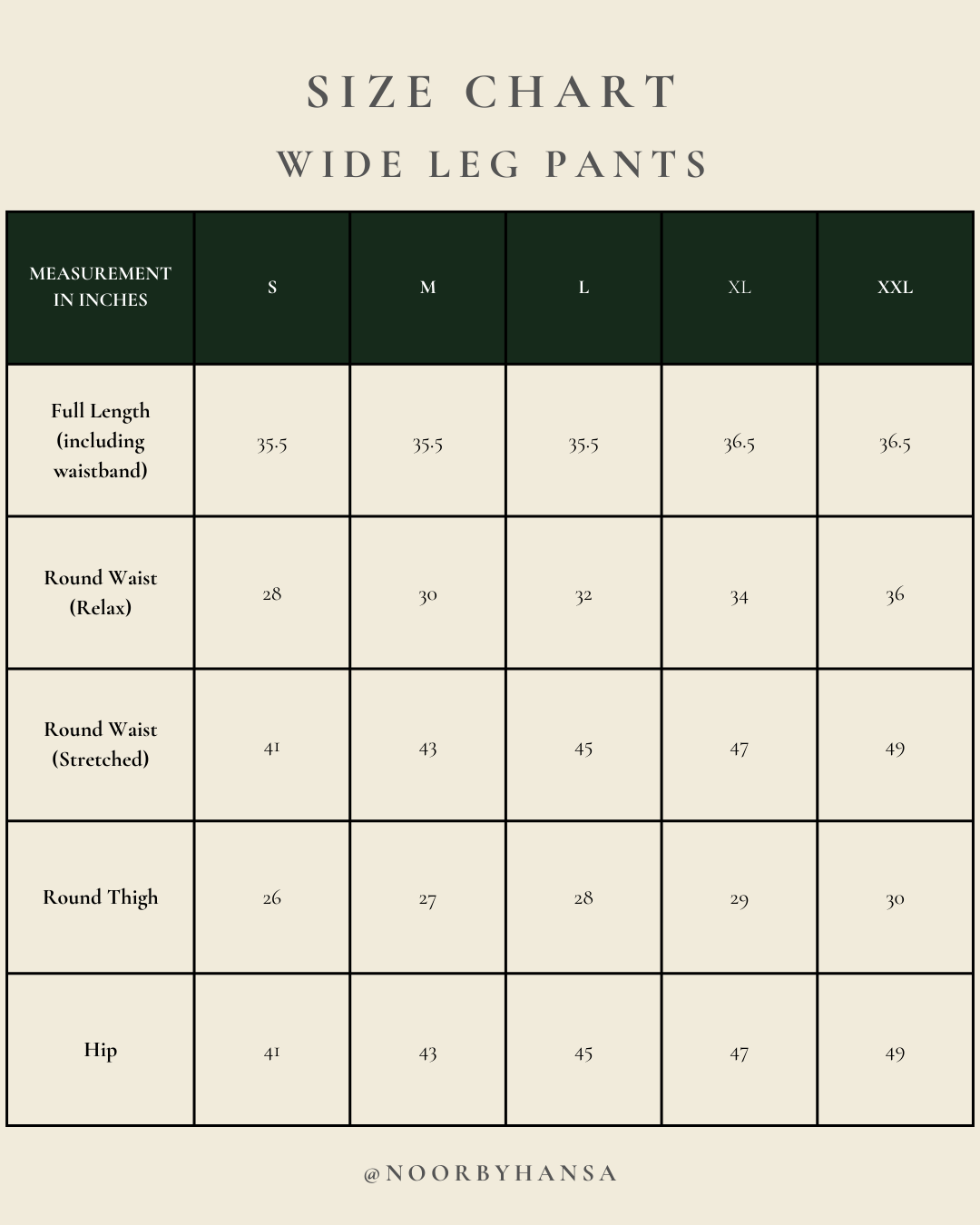Click Full Length value for size XL
This screenshot has height=1225, width=980.
pos(740,443)
